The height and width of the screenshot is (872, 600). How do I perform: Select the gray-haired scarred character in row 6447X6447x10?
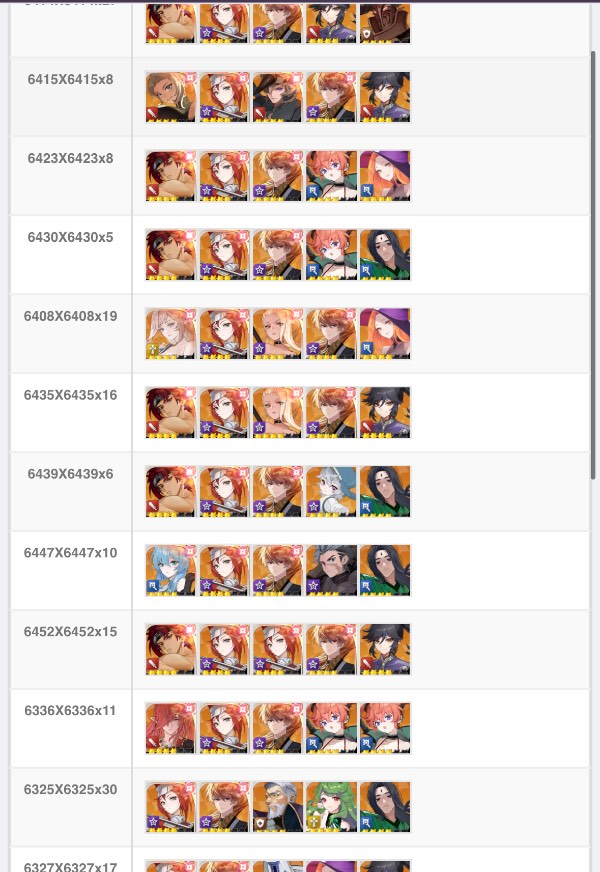coord(331,571)
